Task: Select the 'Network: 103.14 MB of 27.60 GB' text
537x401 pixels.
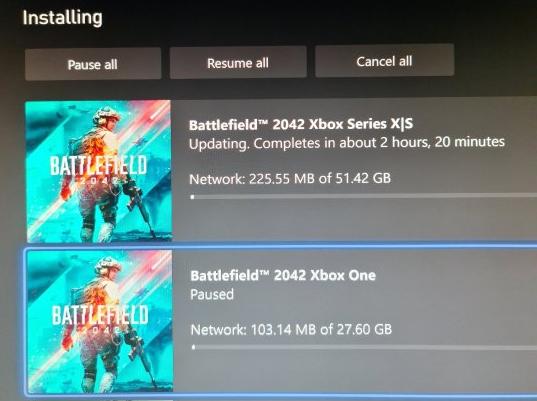Action: [291, 329]
